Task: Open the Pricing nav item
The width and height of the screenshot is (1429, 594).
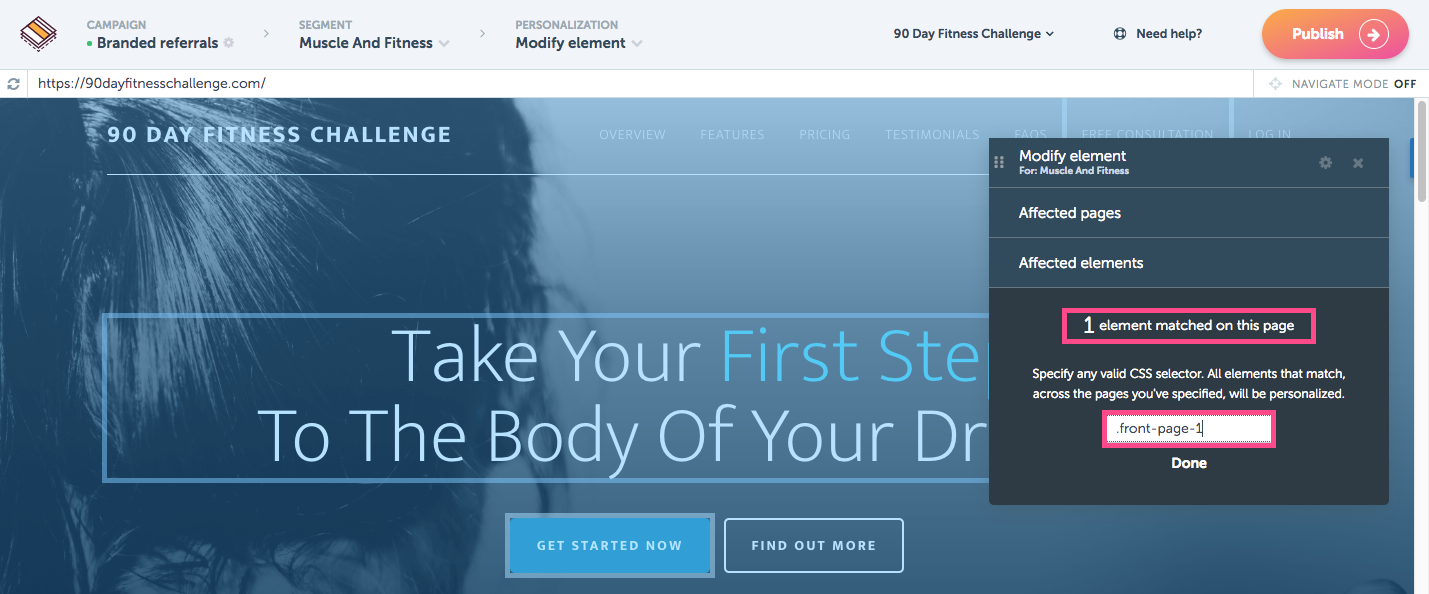Action: click(825, 134)
